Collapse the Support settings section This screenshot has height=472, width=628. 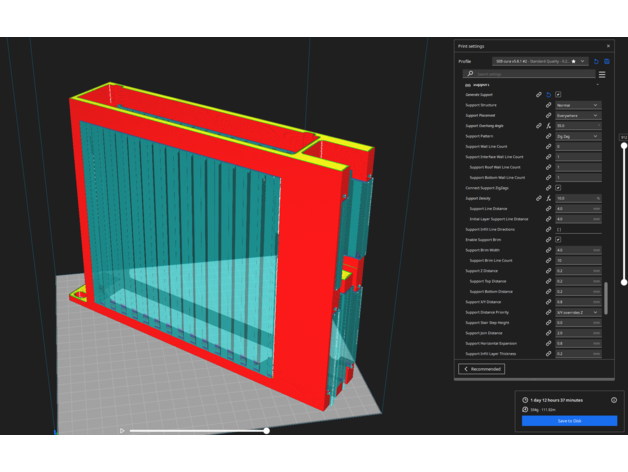597,85
